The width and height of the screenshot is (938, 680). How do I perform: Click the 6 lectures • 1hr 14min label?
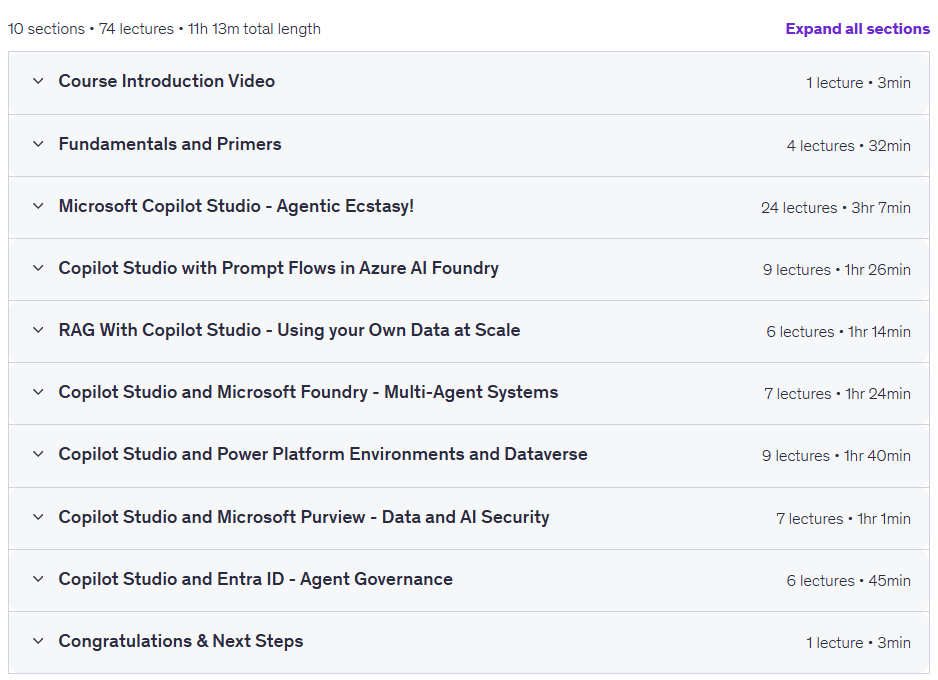[839, 332]
